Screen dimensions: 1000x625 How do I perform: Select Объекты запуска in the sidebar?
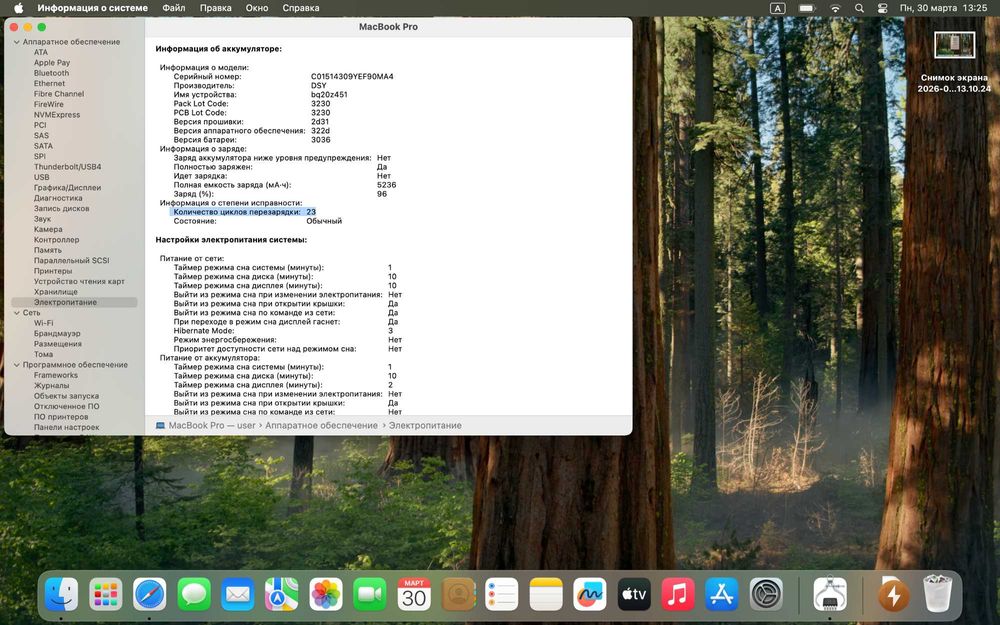[66, 396]
